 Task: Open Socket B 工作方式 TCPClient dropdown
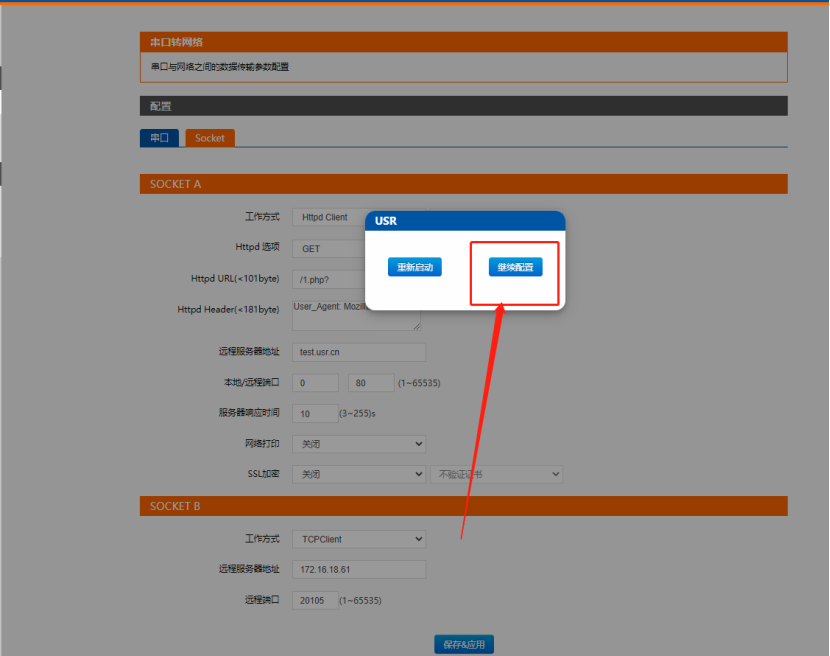(359, 539)
